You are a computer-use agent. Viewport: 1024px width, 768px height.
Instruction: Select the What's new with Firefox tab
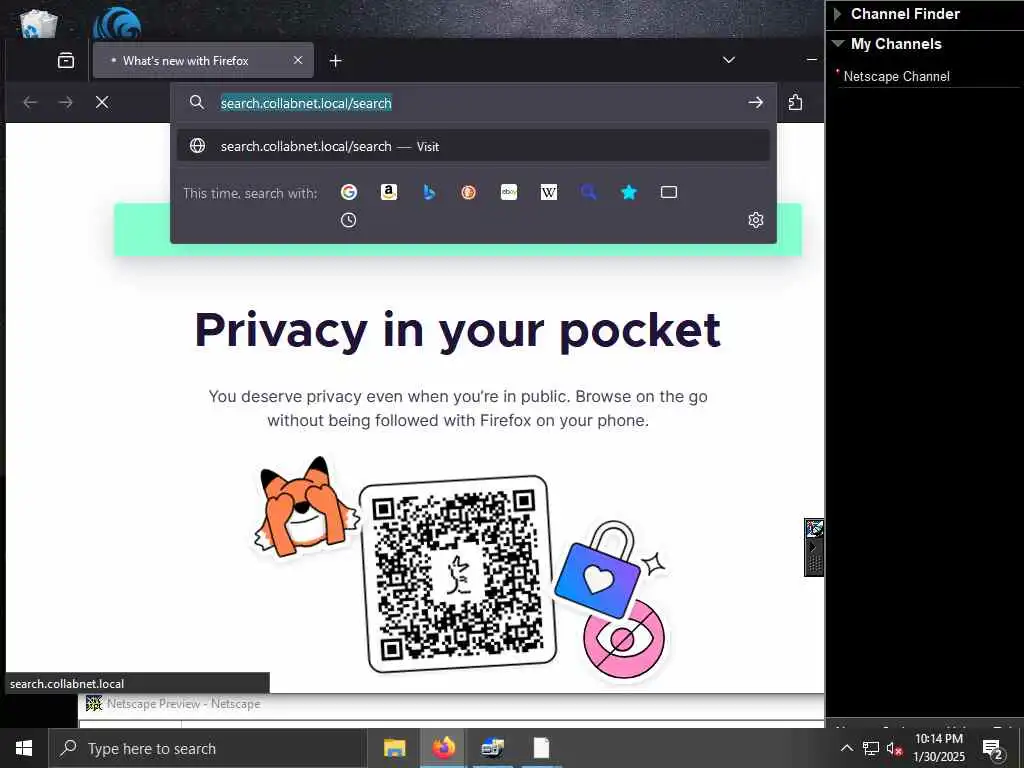point(203,61)
